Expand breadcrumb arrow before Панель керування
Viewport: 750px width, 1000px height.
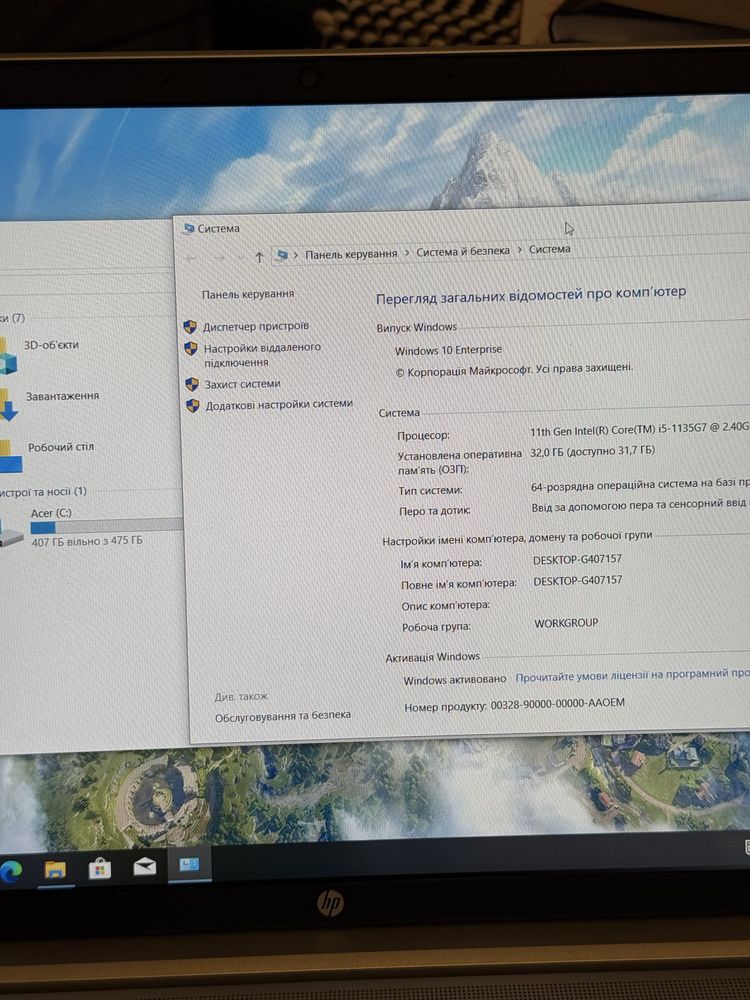[296, 255]
